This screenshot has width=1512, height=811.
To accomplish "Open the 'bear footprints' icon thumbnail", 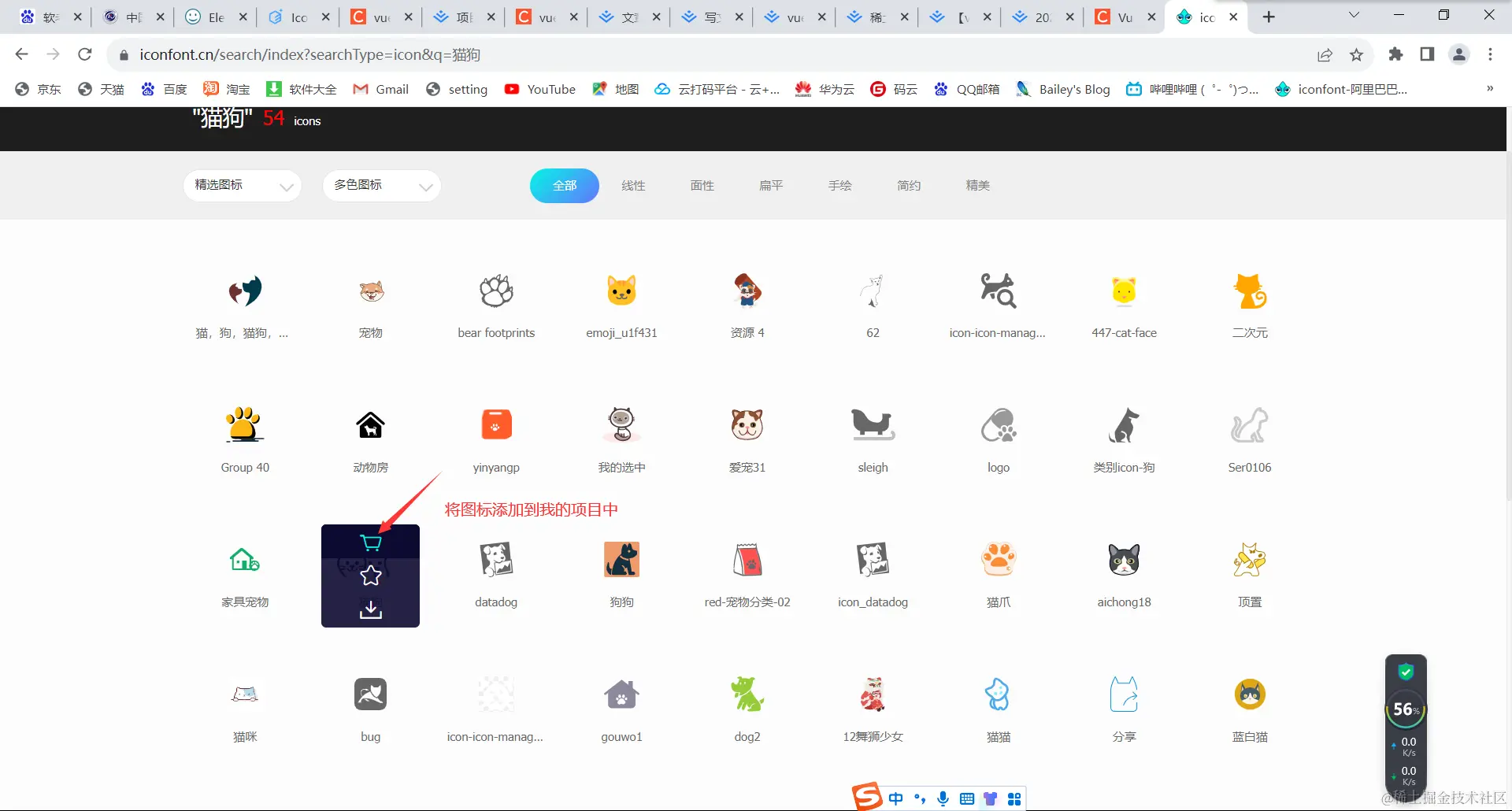I will (495, 290).
